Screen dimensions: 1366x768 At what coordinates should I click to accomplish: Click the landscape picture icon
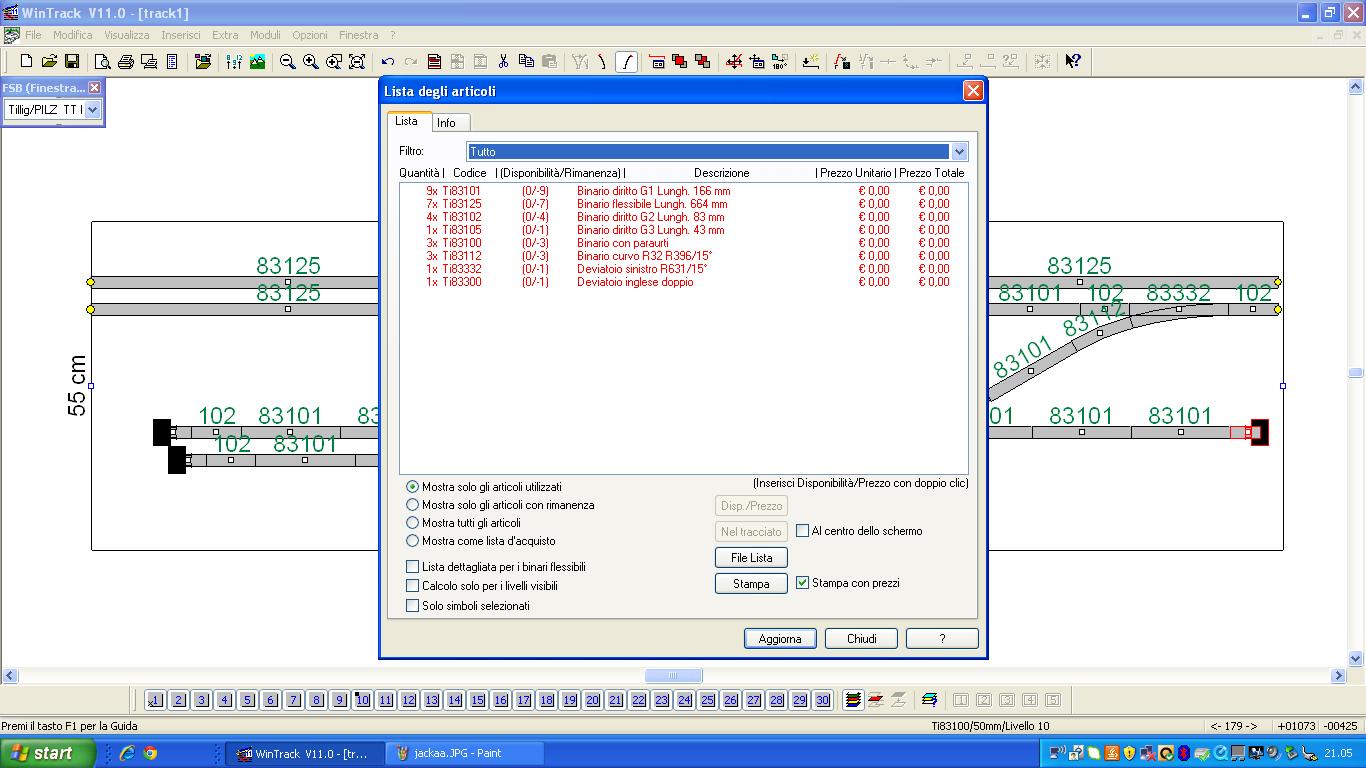coord(257,61)
